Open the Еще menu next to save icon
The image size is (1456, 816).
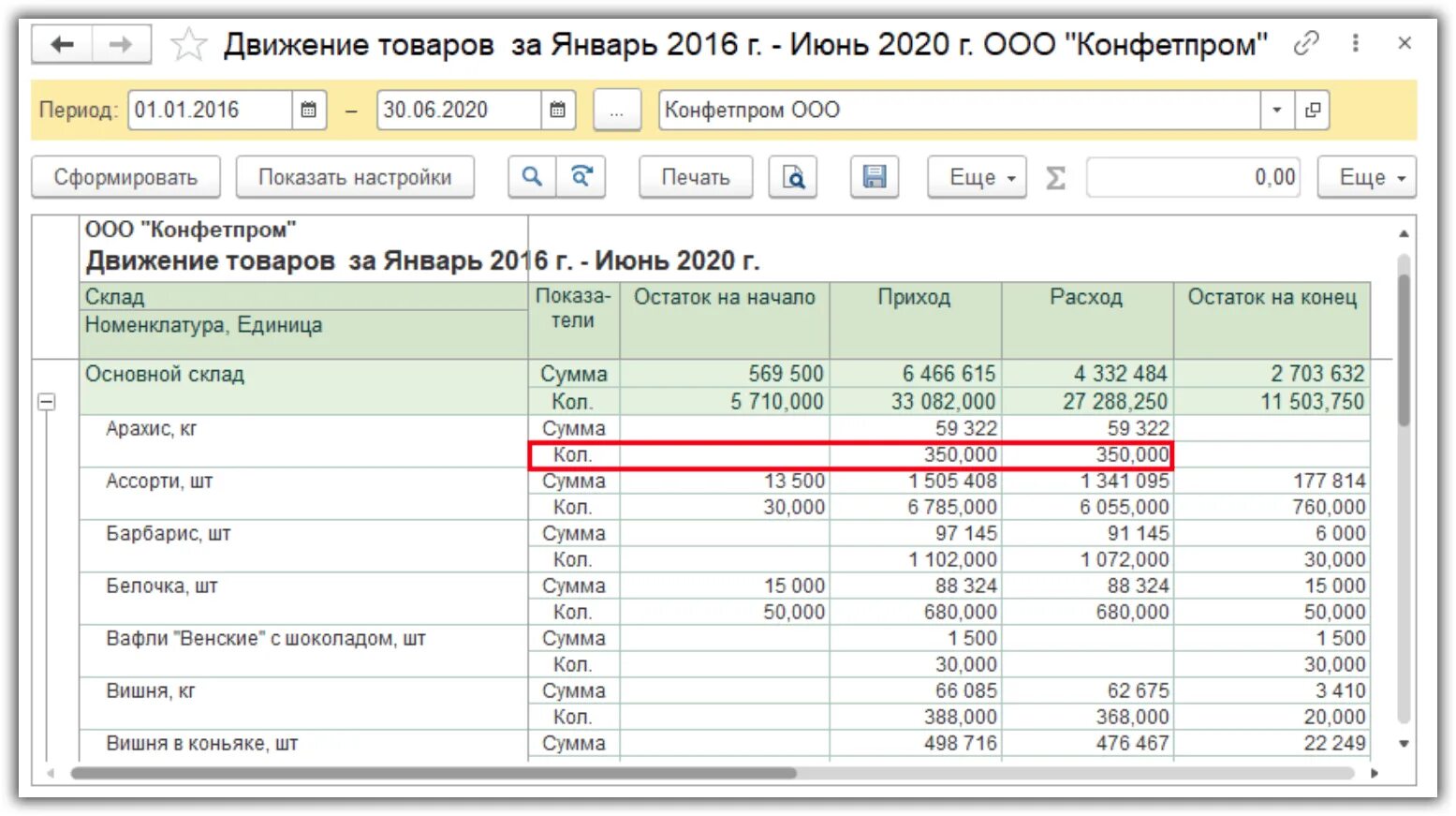pyautogui.click(x=978, y=177)
